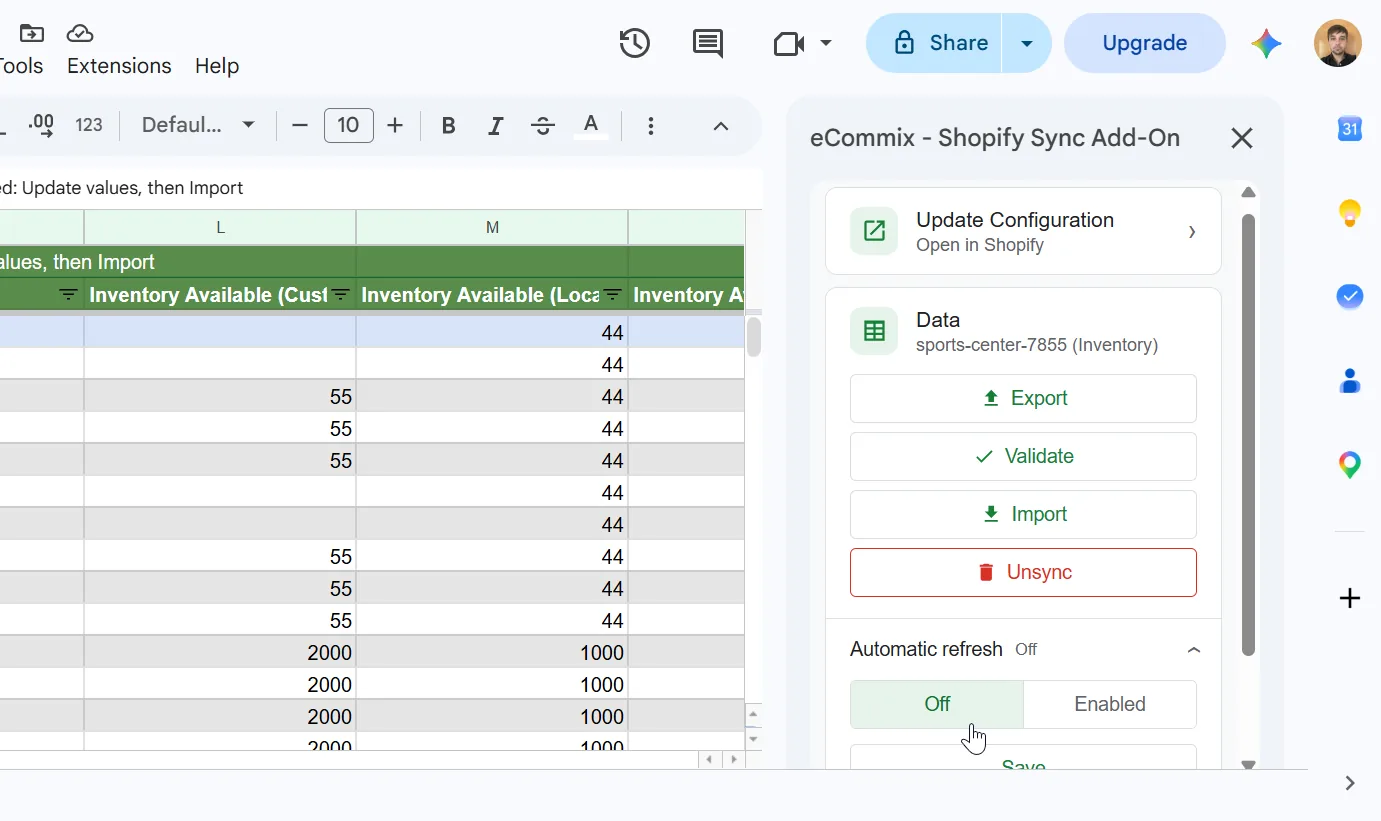
Task: Open filter icon left of column L
Action: point(69,295)
